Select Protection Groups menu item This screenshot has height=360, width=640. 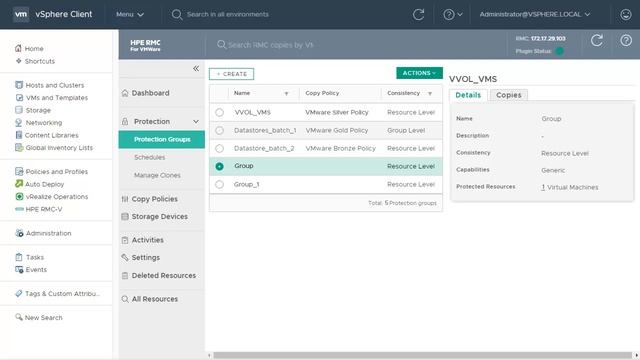click(x=162, y=139)
